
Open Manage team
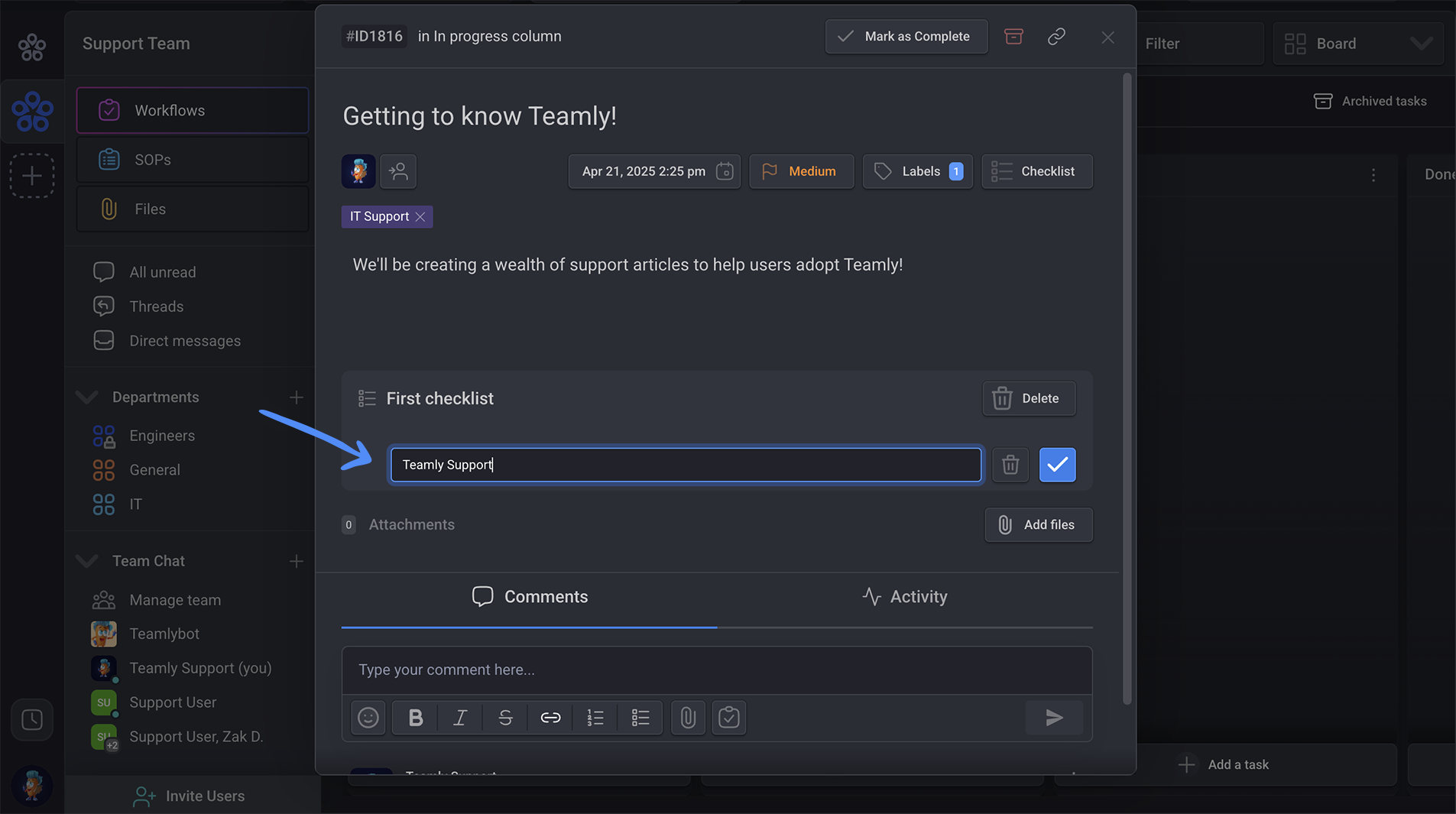point(175,600)
